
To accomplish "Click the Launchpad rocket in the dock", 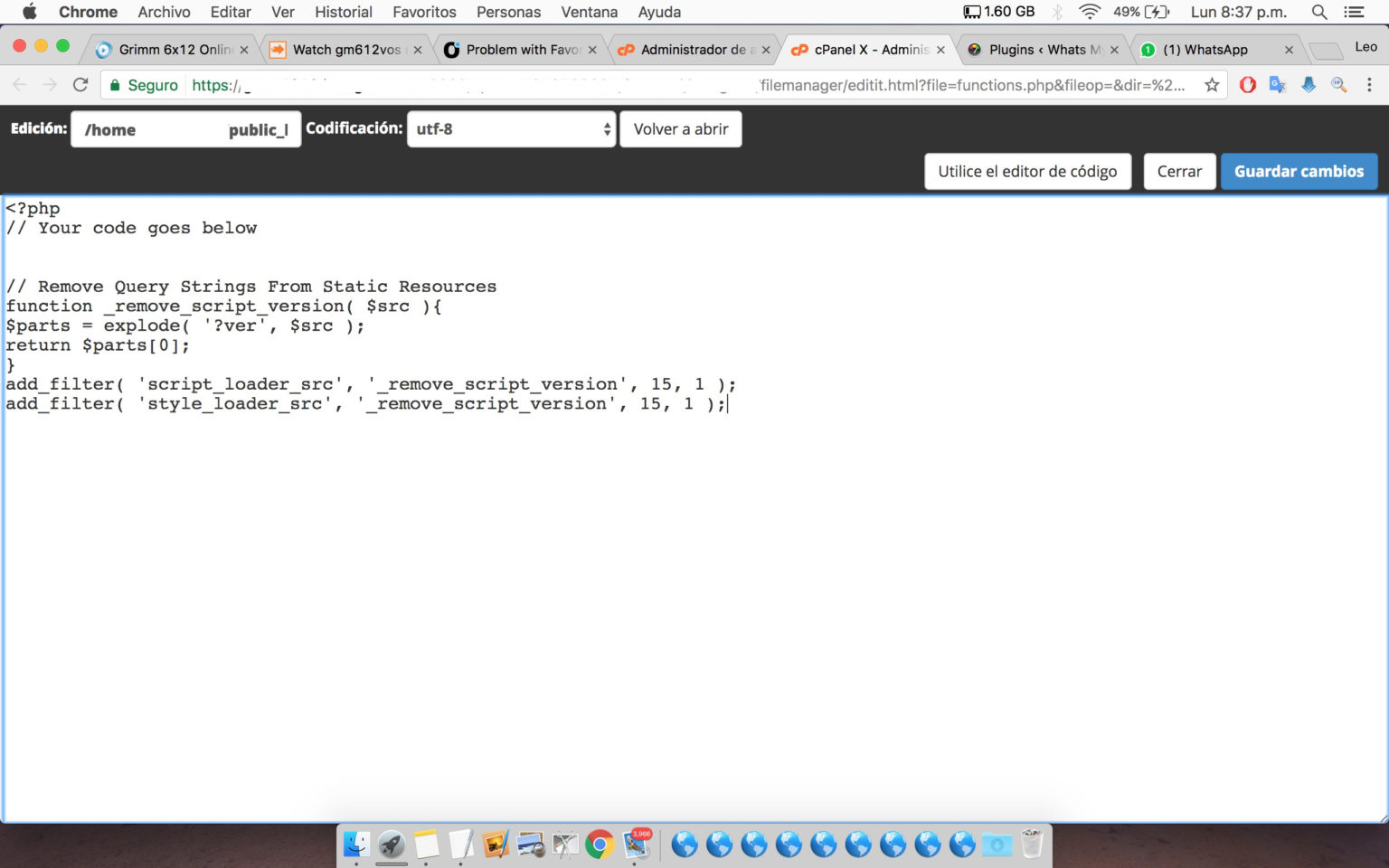I will click(x=392, y=844).
